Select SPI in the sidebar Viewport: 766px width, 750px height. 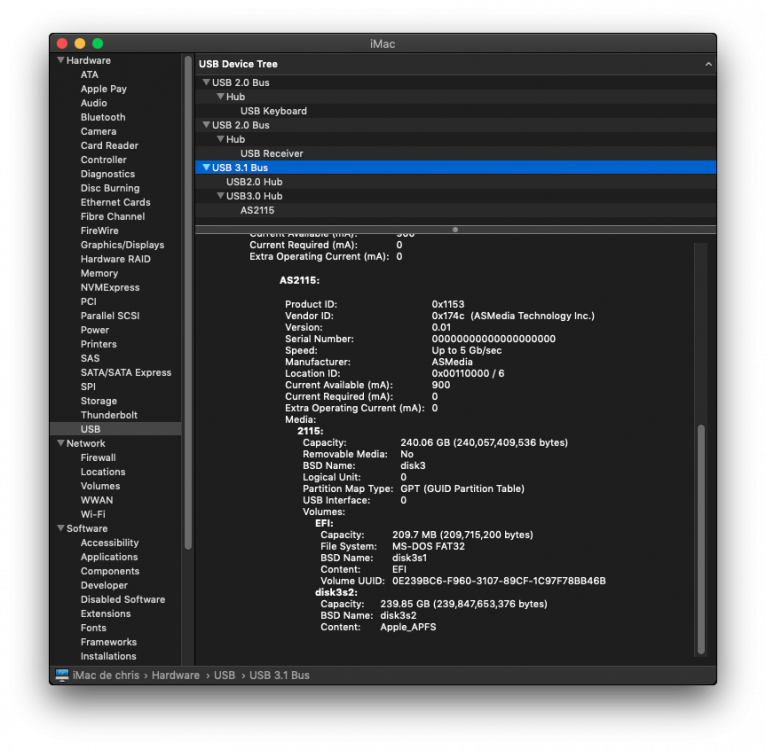click(88, 386)
